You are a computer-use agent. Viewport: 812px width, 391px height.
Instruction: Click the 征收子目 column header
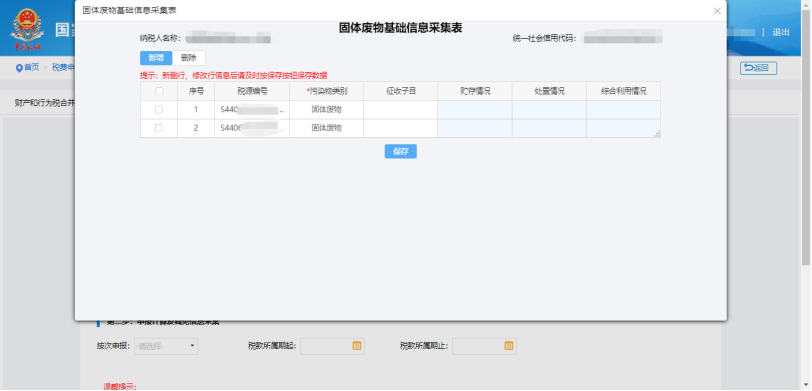pos(400,91)
